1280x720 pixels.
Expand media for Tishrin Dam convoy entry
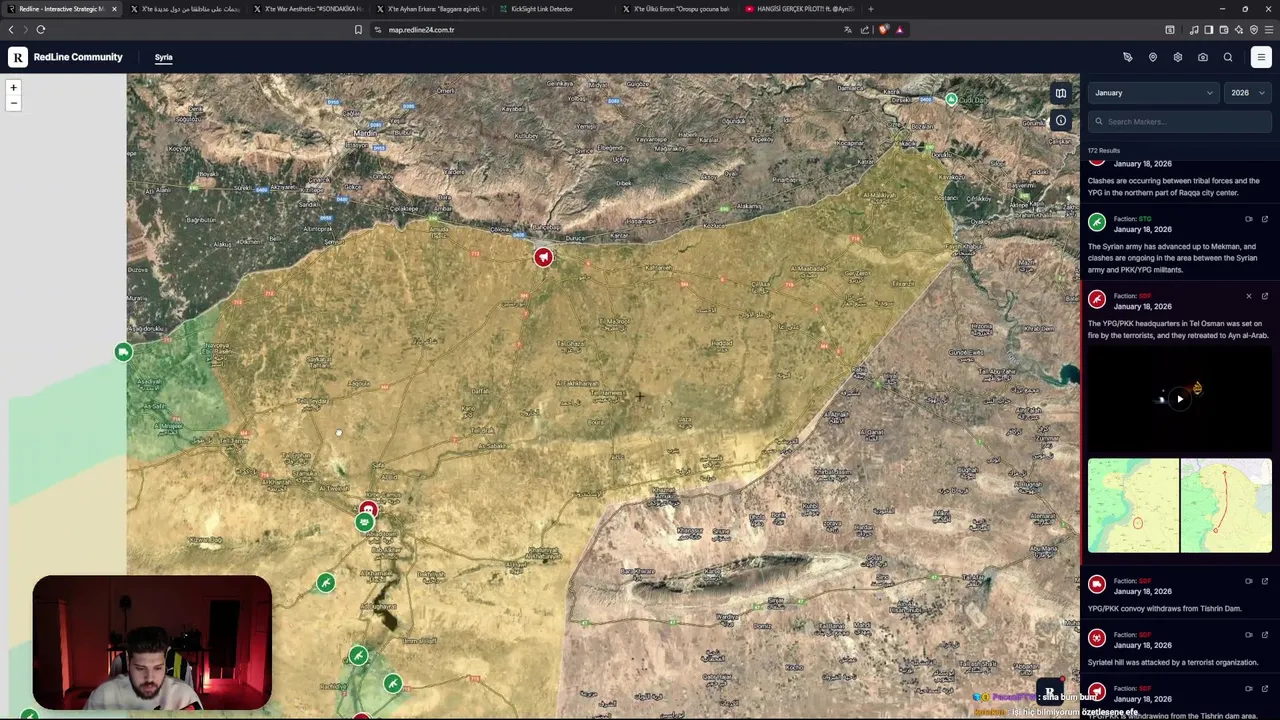tap(1248, 581)
